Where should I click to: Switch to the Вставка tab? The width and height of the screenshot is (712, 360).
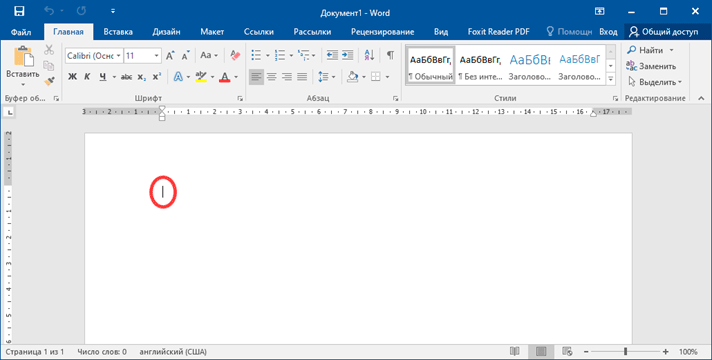(x=118, y=32)
